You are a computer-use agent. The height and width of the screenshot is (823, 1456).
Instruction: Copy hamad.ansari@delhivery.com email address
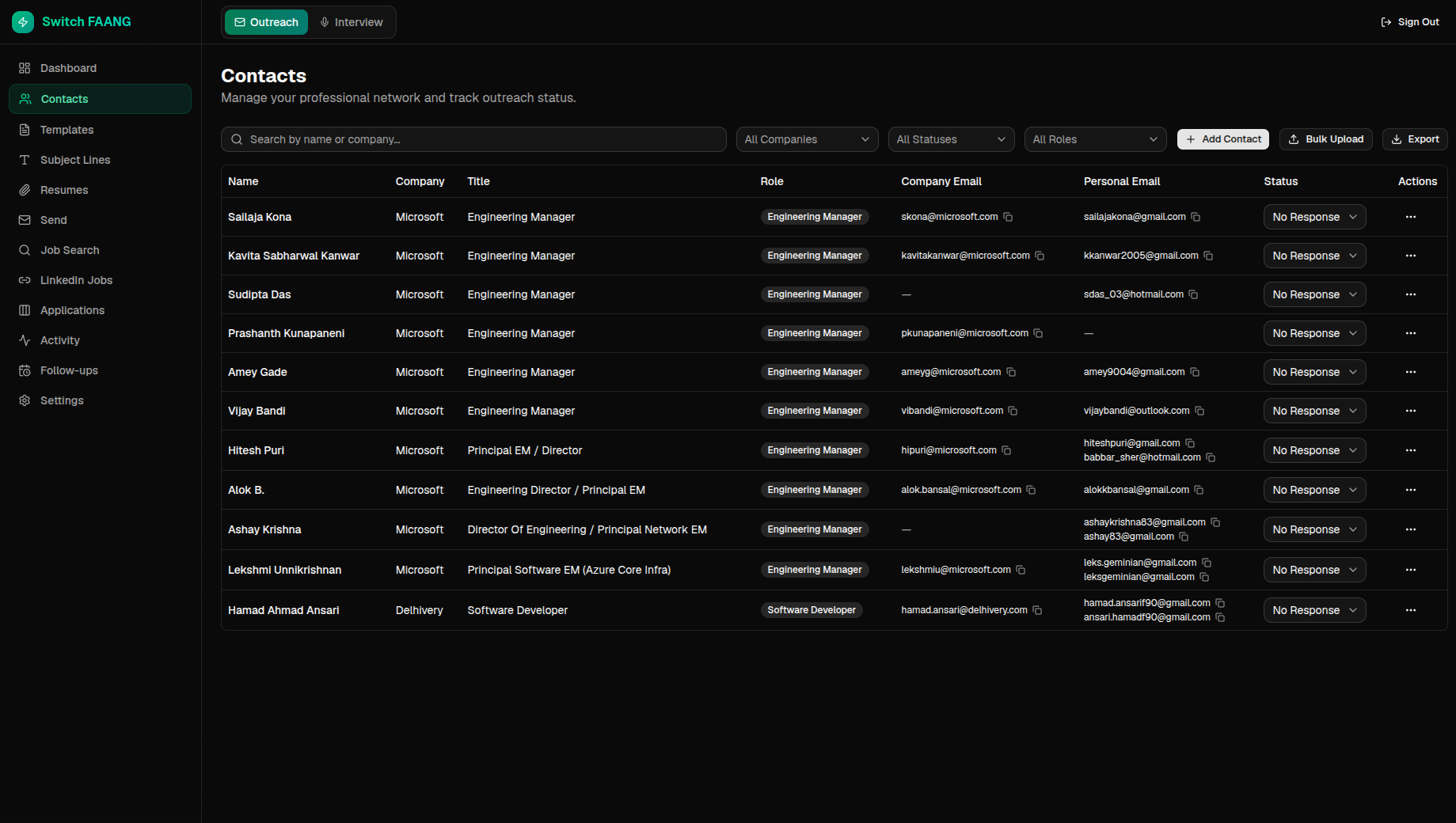[1037, 610]
